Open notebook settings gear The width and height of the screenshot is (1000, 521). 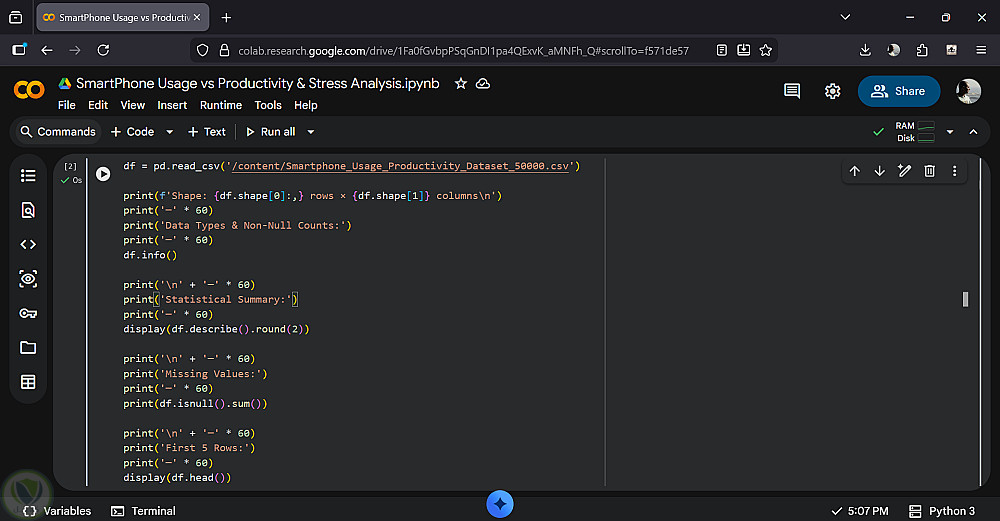(832, 91)
